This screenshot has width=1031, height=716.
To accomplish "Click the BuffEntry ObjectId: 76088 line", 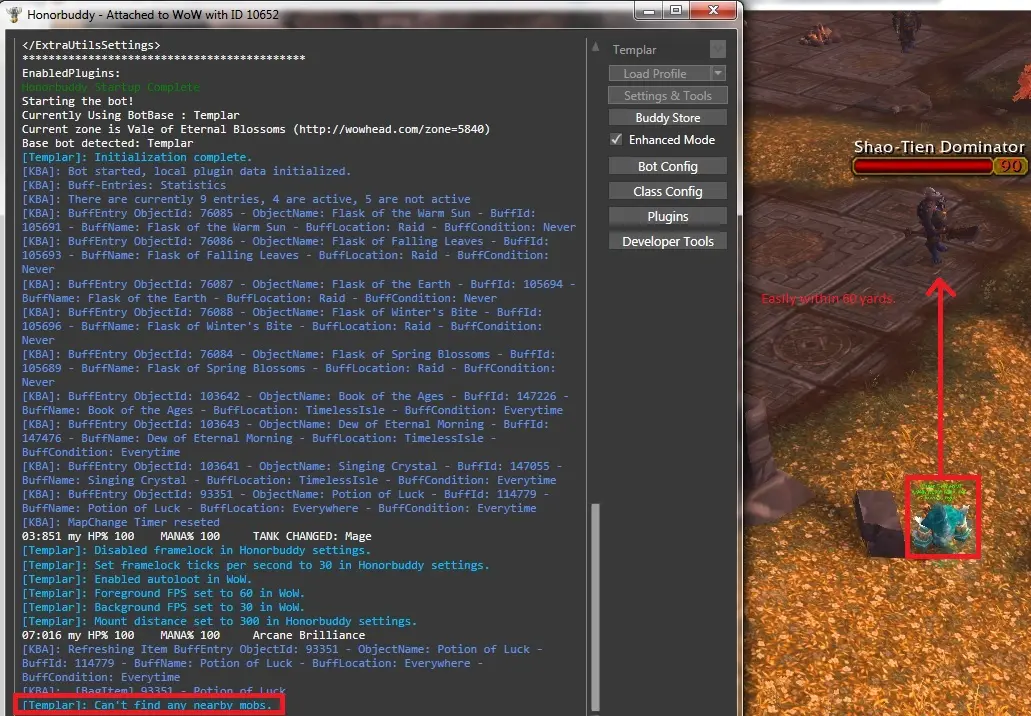I will tap(282, 326).
